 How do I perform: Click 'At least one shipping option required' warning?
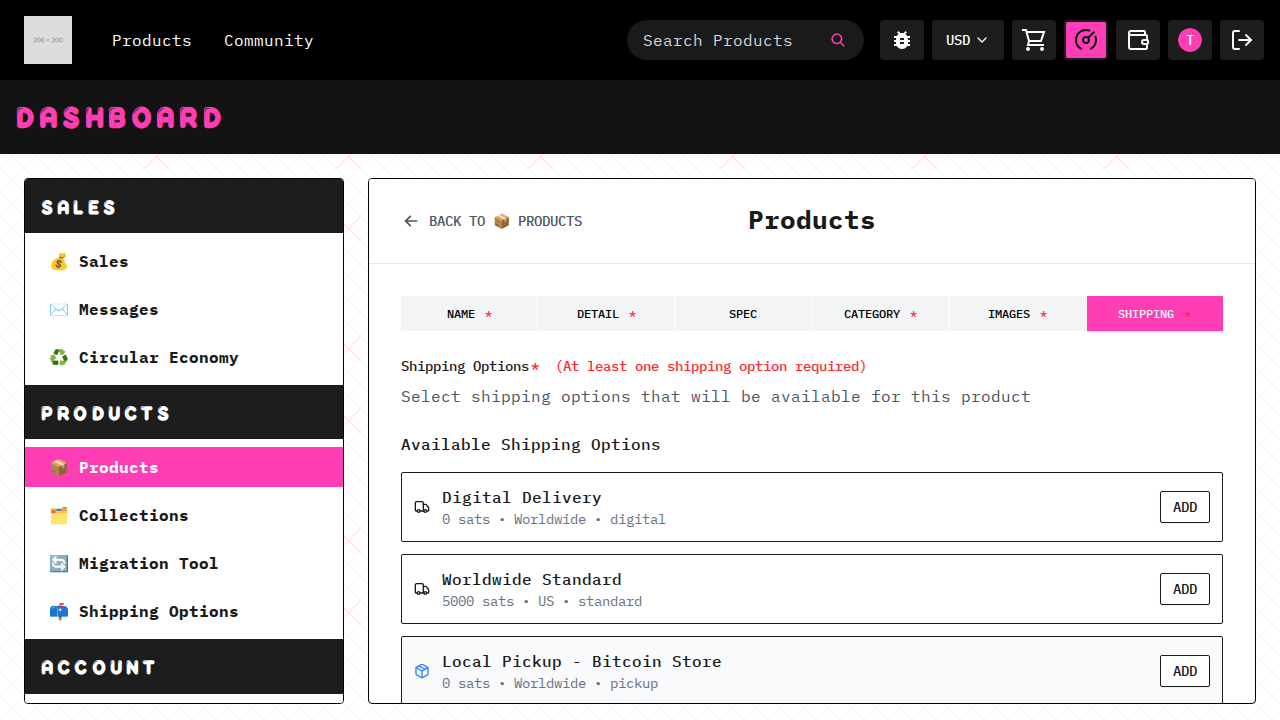coord(711,366)
